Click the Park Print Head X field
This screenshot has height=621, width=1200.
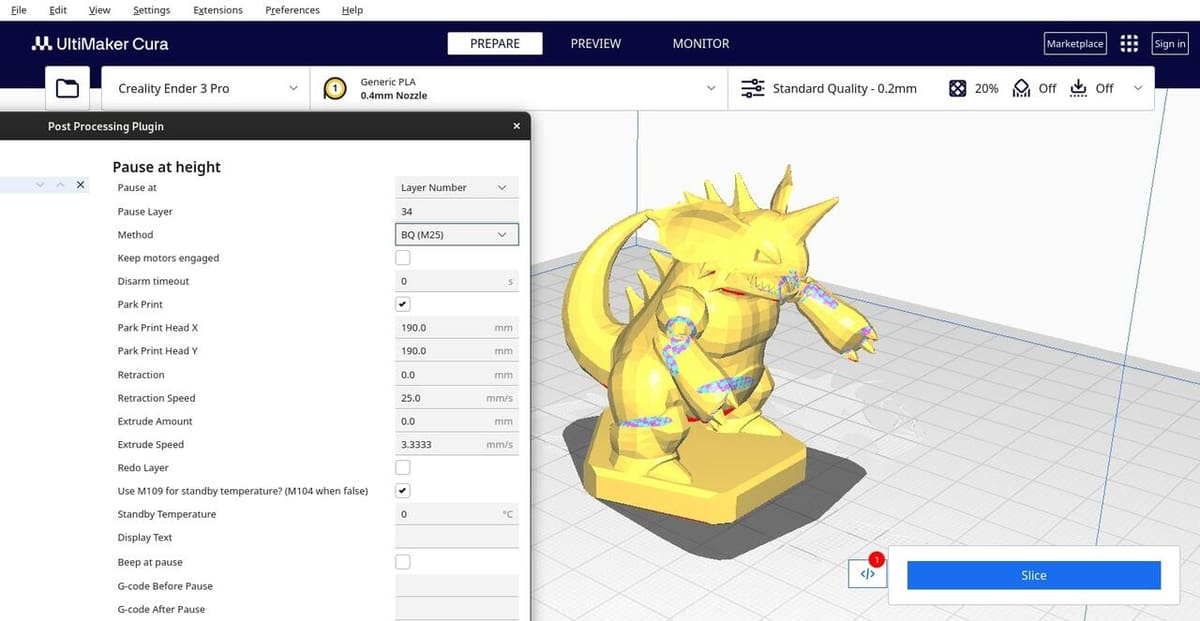(x=457, y=328)
